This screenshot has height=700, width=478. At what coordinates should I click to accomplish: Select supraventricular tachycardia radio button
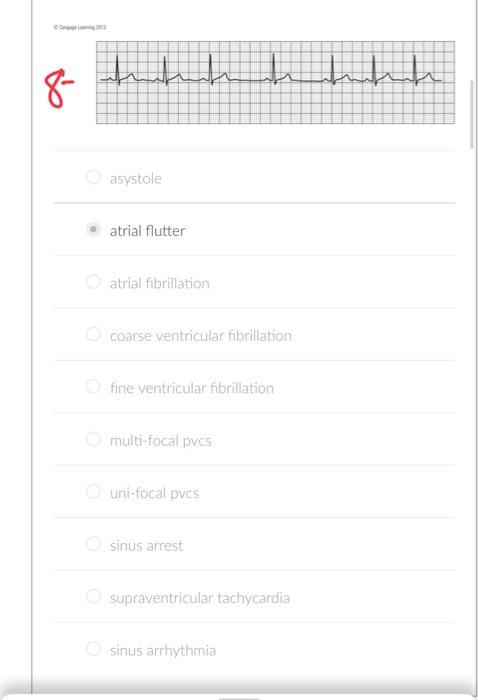click(93, 596)
